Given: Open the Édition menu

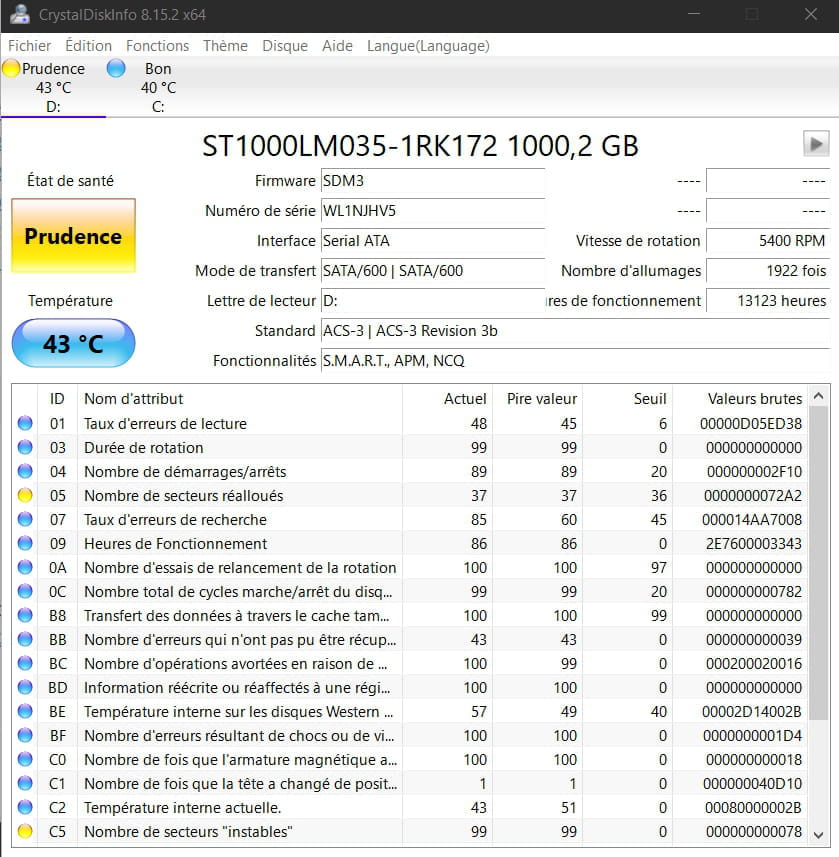Looking at the screenshot, I should (x=89, y=46).
